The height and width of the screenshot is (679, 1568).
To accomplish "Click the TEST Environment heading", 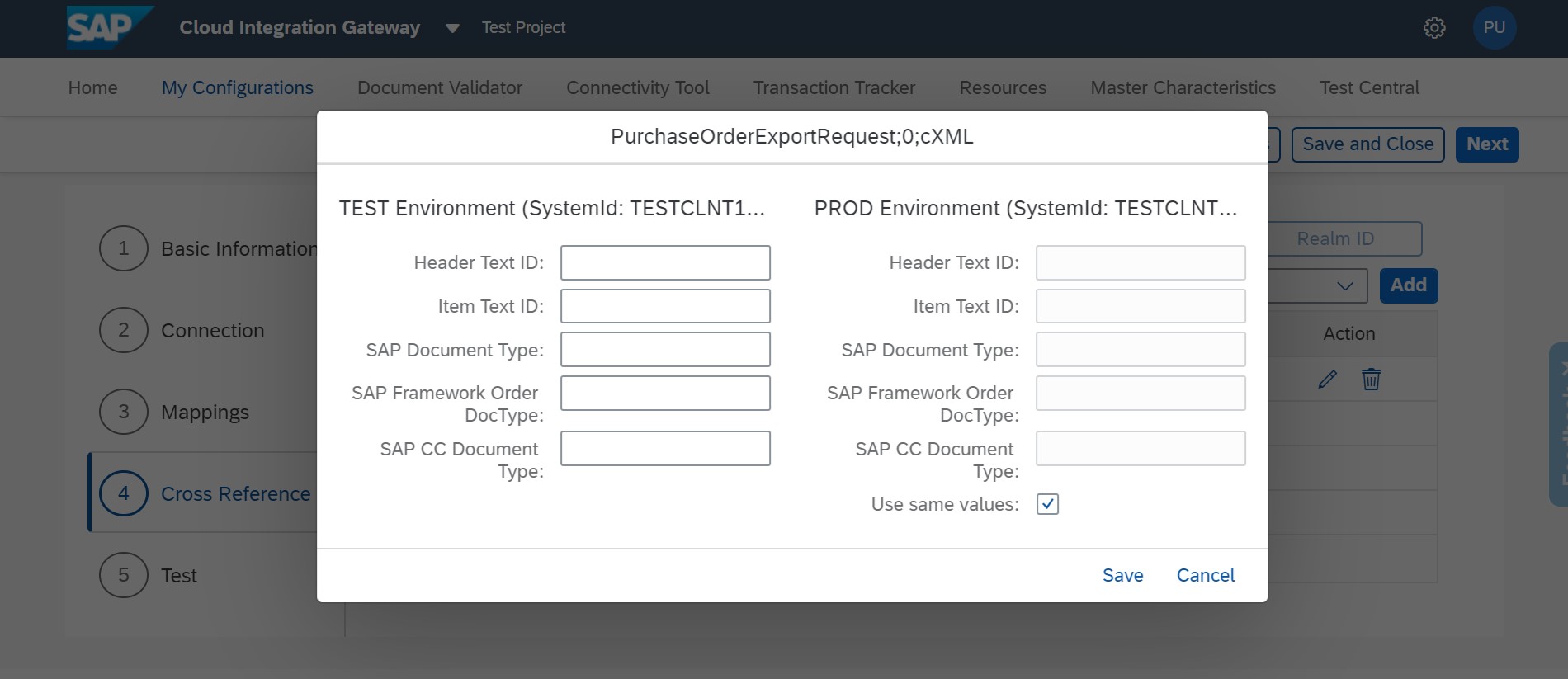I will click(552, 208).
